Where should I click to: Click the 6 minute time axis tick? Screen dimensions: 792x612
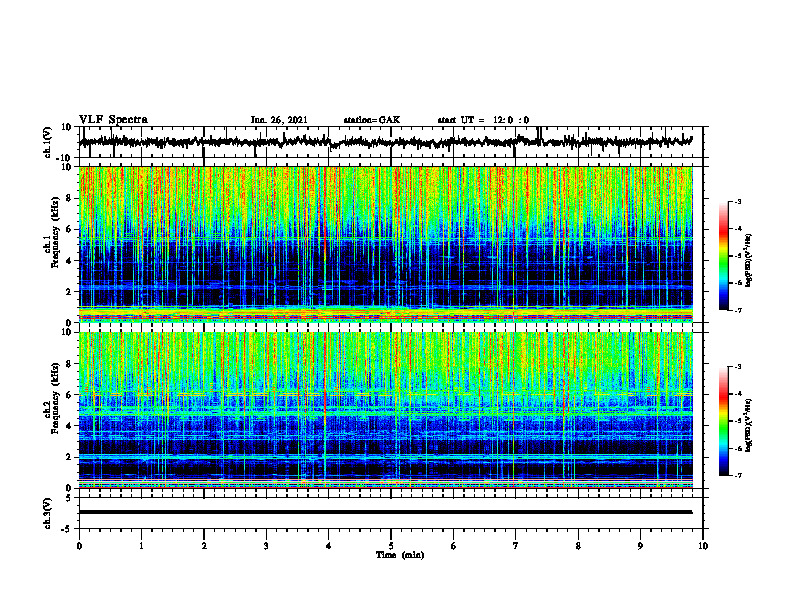coord(454,546)
